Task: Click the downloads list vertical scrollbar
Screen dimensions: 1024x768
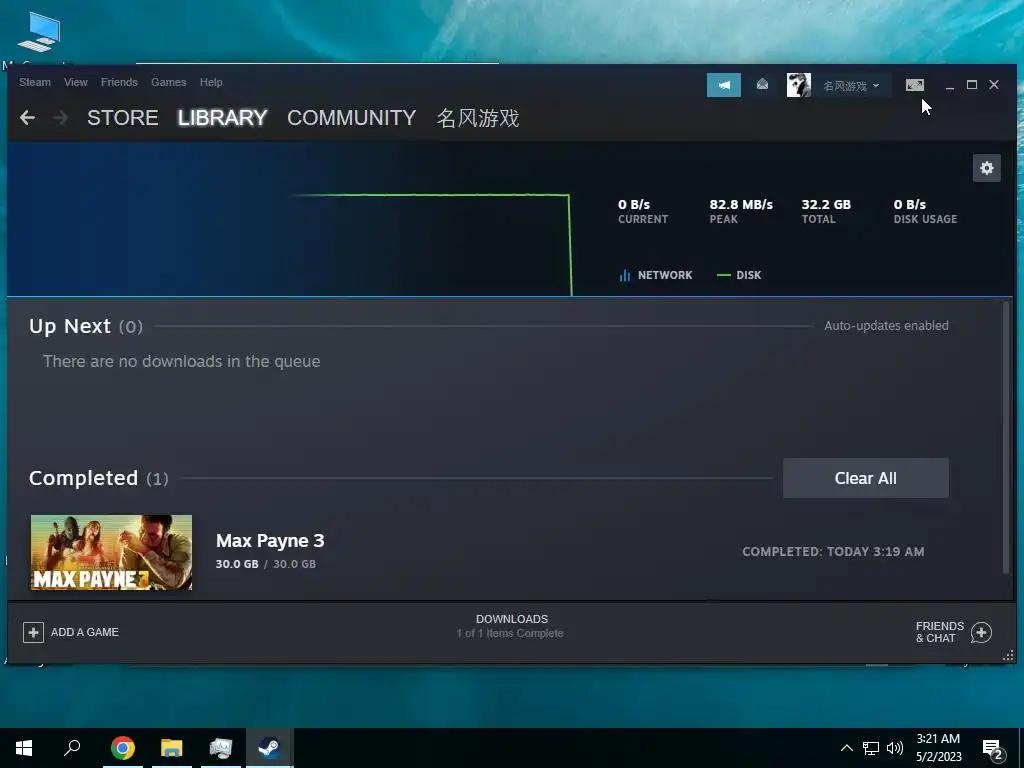Action: pos(1006,438)
